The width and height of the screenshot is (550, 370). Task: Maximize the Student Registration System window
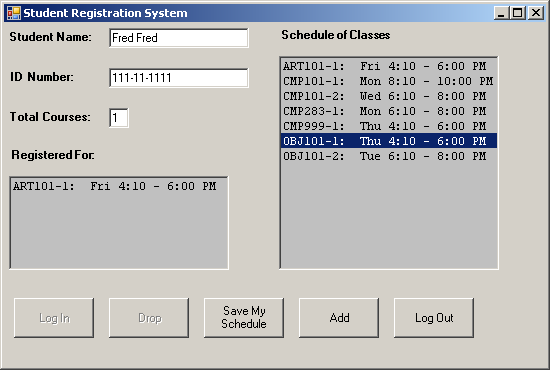(x=518, y=13)
